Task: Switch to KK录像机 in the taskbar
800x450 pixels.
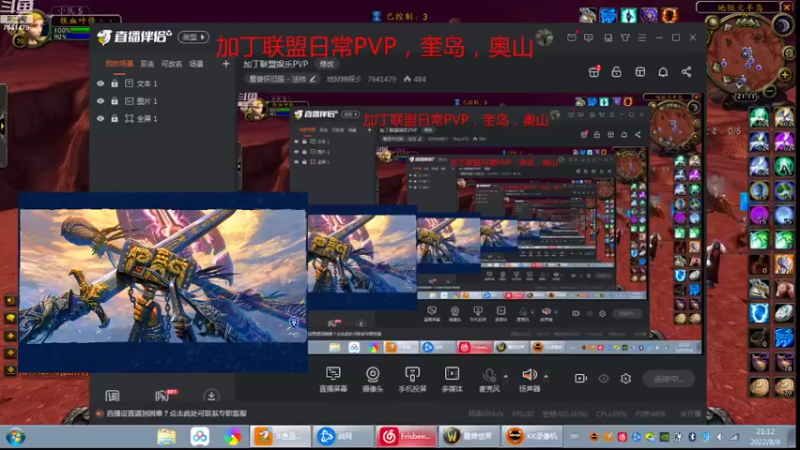Action: (x=532, y=437)
